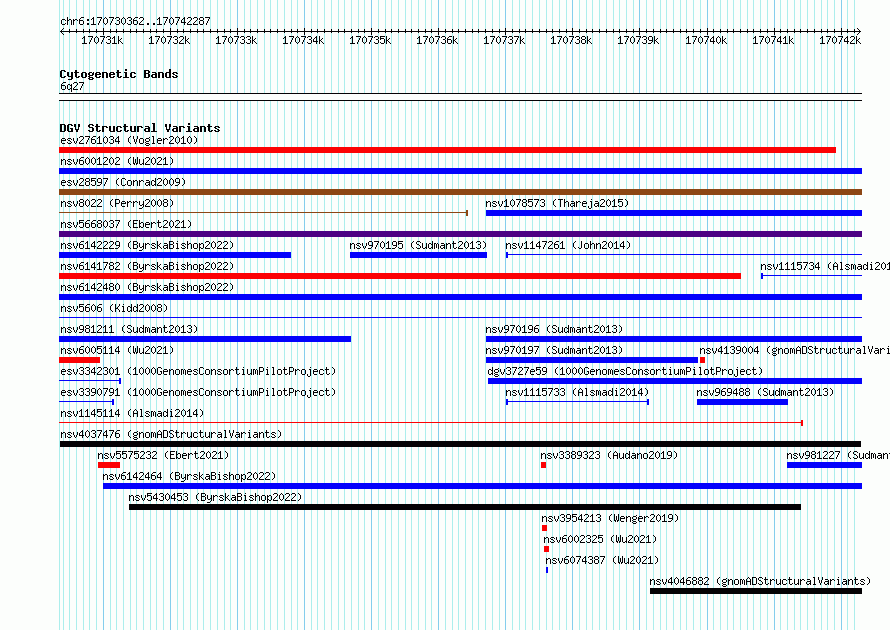
Task: Click the brown esv28597 variant bar
Action: pos(460,192)
